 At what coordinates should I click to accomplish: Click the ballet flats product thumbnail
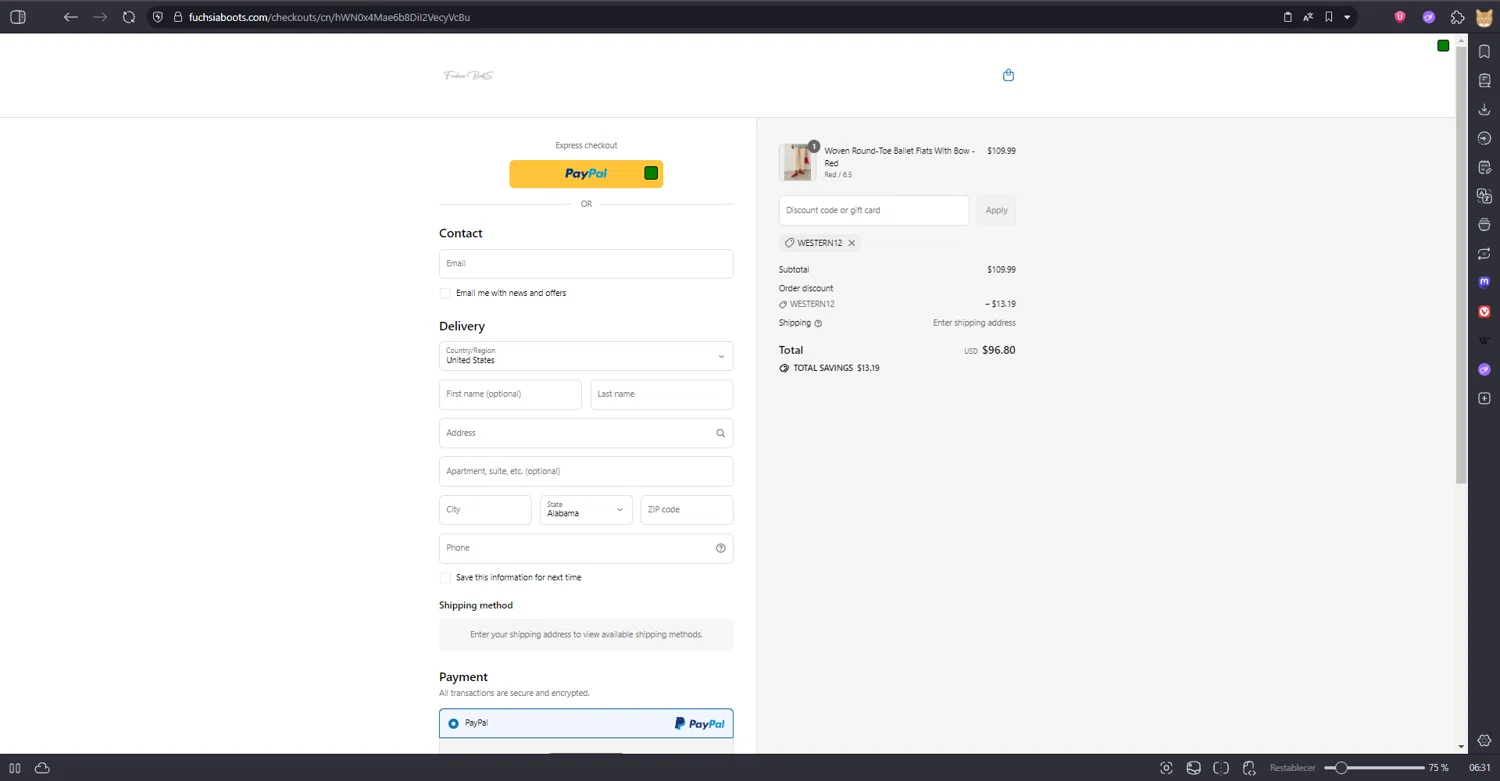(x=797, y=162)
